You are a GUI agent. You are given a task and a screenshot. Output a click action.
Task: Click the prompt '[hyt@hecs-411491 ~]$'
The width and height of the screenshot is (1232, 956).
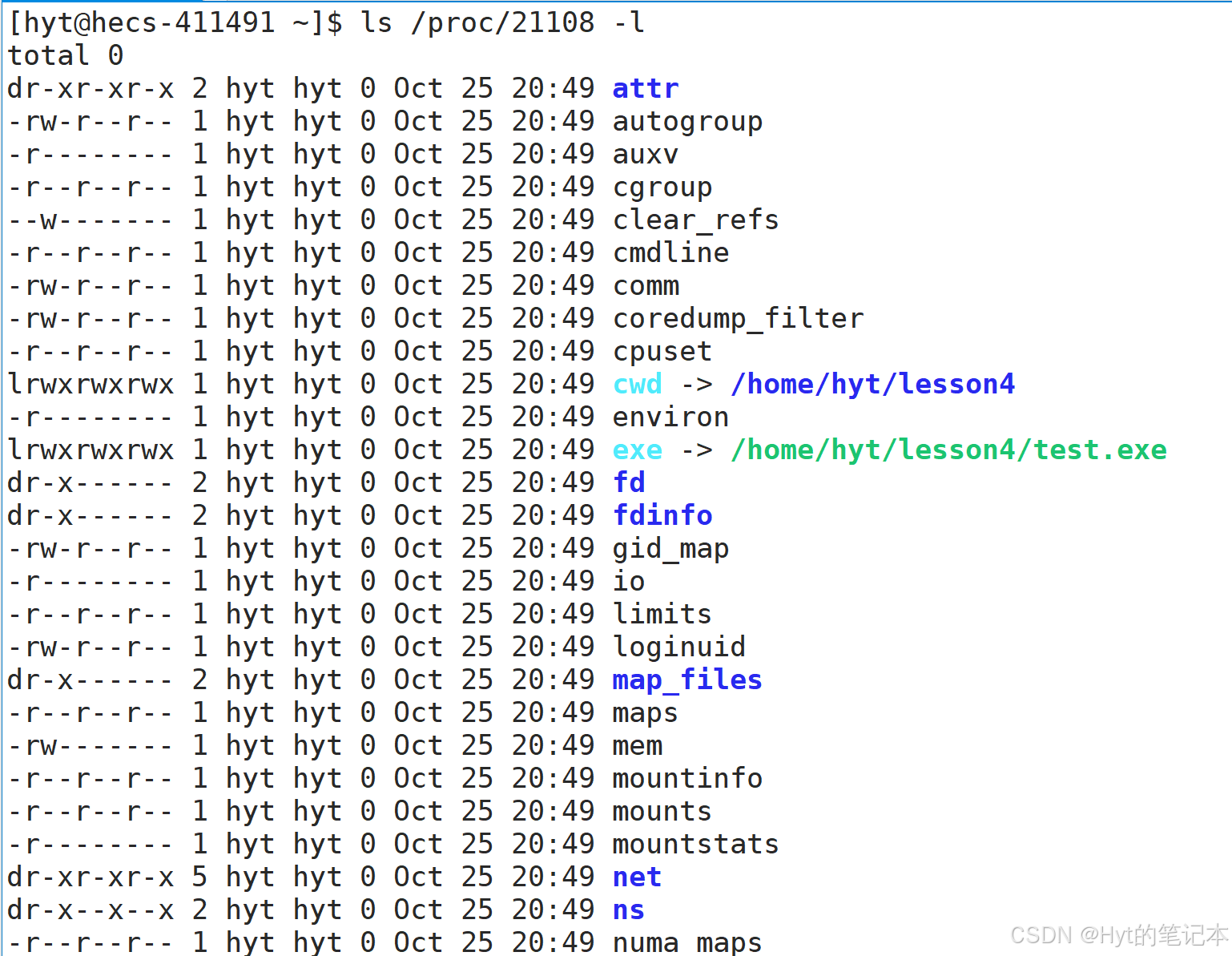point(175,22)
